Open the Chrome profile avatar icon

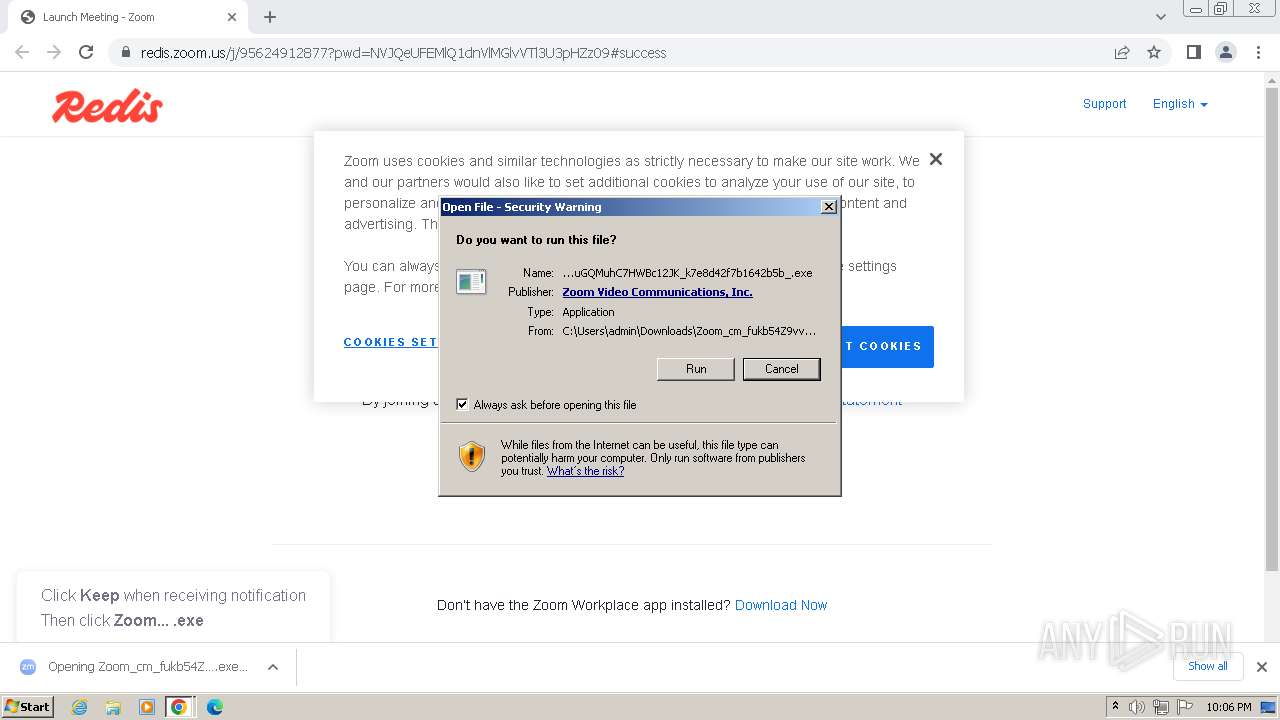1225,52
